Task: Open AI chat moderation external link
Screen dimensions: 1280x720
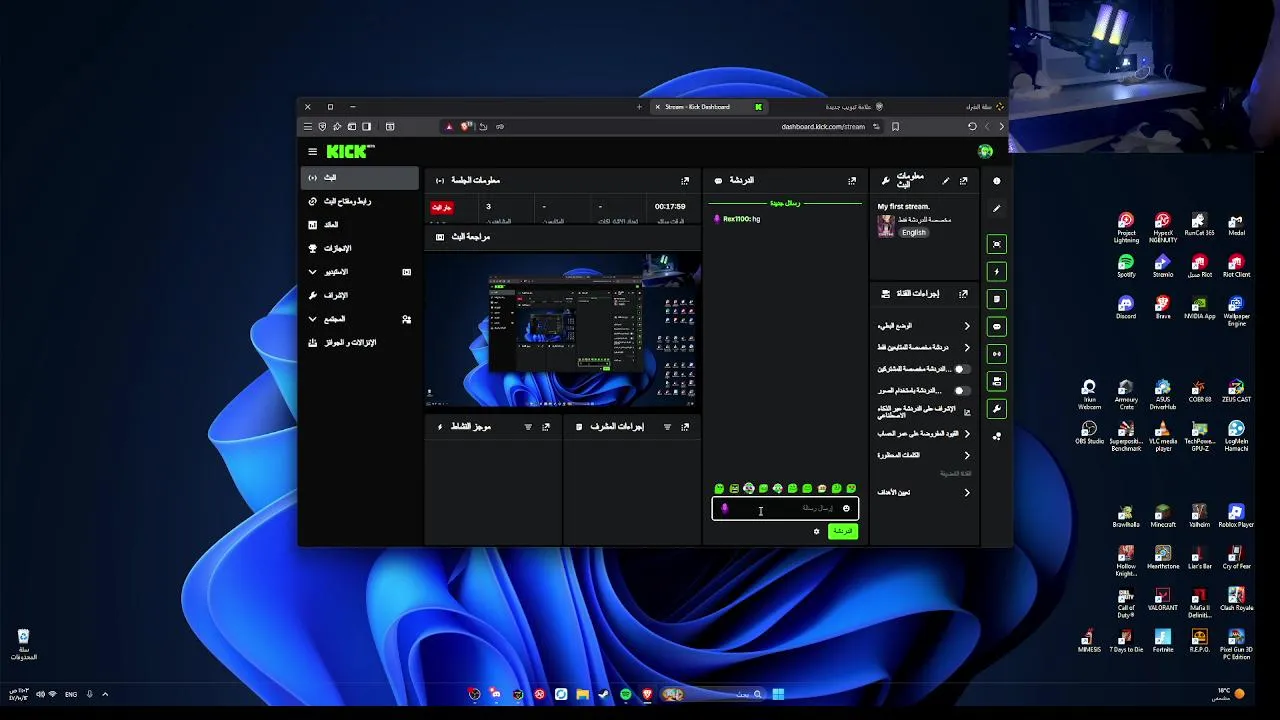Action: click(x=966, y=412)
